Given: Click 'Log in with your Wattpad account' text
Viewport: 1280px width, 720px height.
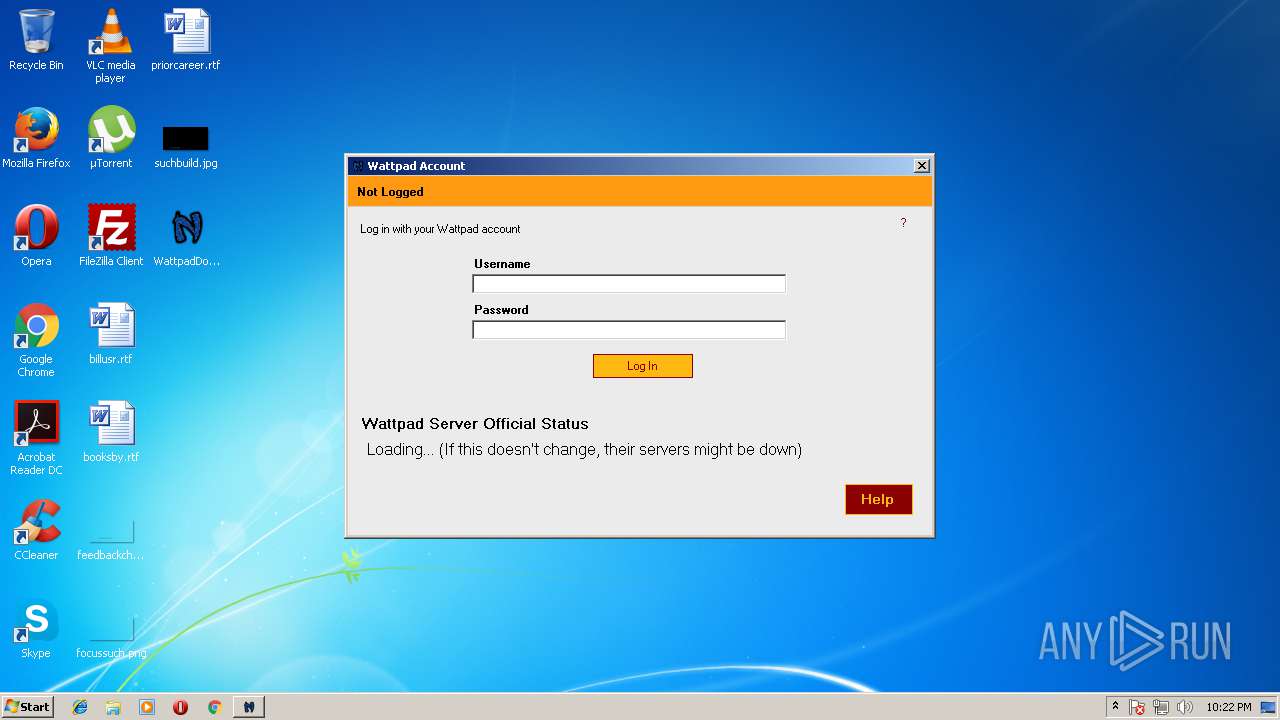Looking at the screenshot, I should coord(440,229).
